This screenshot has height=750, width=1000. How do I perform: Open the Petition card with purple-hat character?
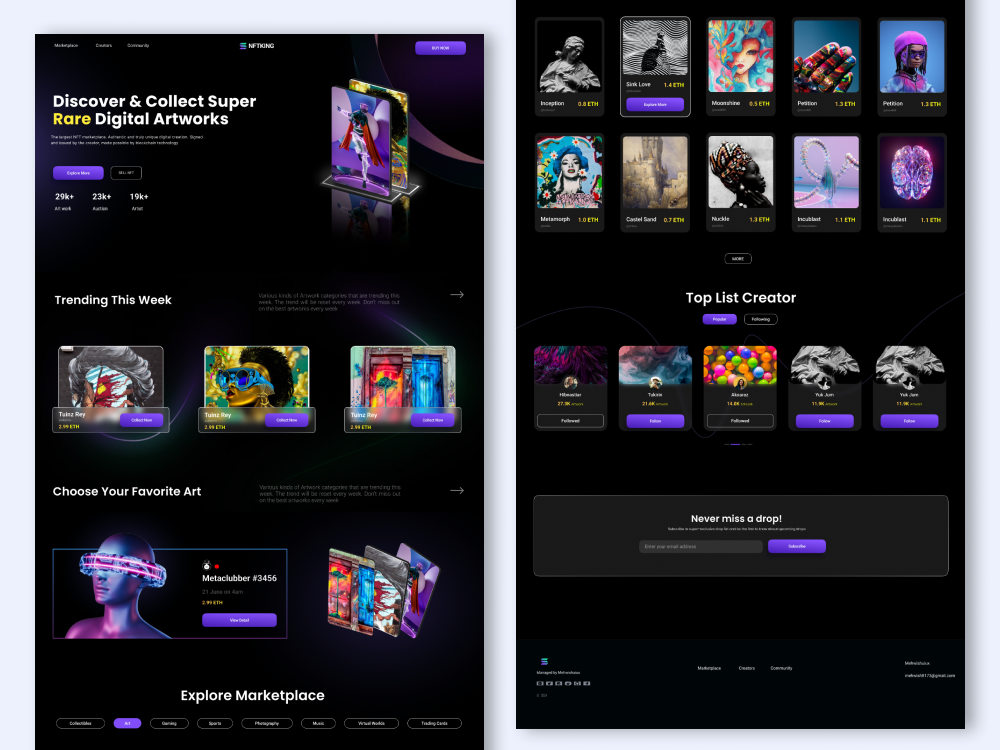(912, 66)
